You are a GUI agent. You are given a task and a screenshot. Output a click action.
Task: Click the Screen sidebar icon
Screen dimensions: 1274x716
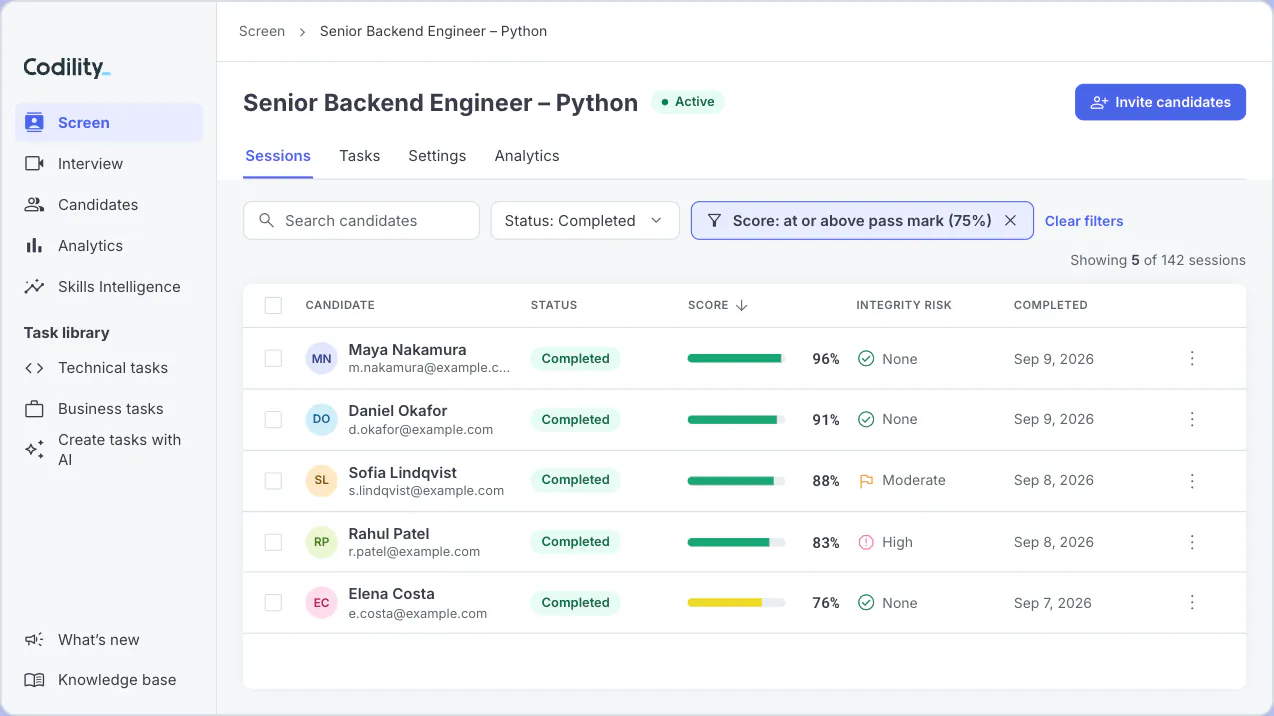click(x=34, y=122)
